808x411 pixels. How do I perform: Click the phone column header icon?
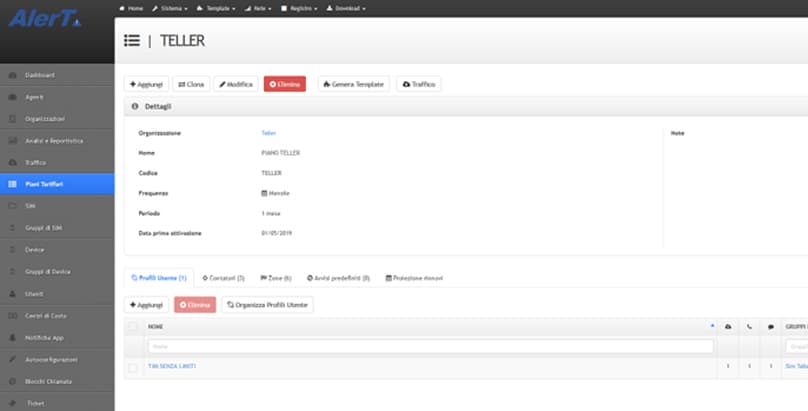click(749, 327)
